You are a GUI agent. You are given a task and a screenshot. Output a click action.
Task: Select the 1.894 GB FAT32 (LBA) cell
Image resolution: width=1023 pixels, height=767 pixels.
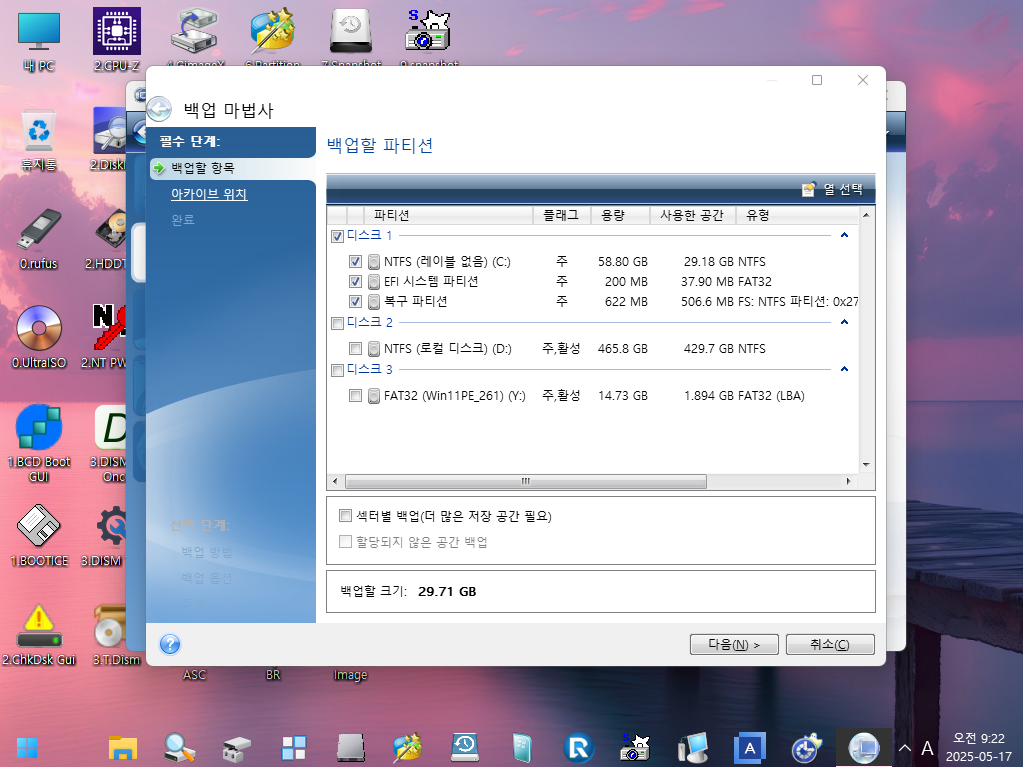tap(744, 396)
